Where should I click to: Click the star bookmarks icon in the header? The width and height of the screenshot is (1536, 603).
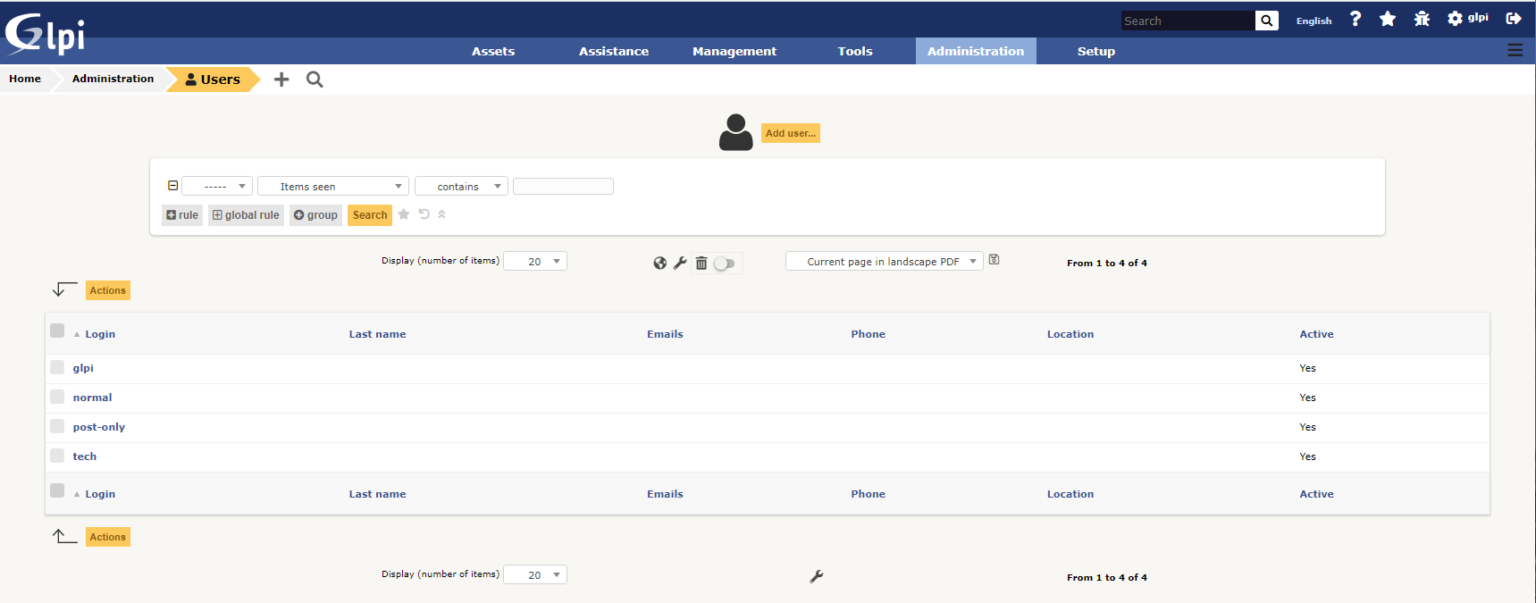(x=1388, y=18)
